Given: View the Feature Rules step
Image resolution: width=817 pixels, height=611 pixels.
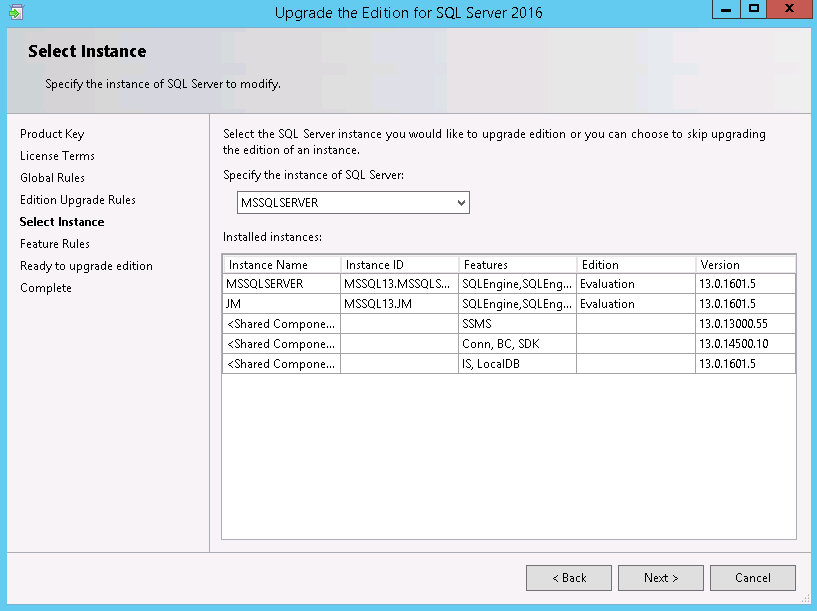Looking at the screenshot, I should click(54, 243).
